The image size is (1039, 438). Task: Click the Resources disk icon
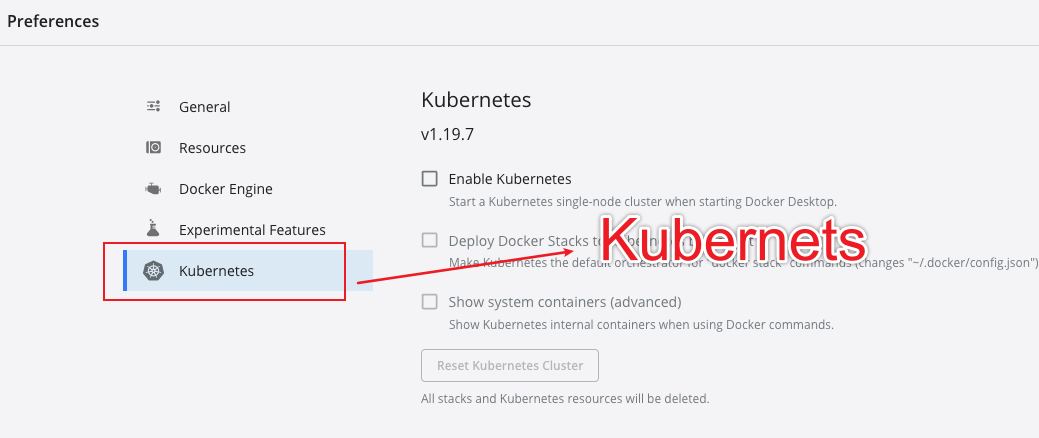click(x=153, y=147)
